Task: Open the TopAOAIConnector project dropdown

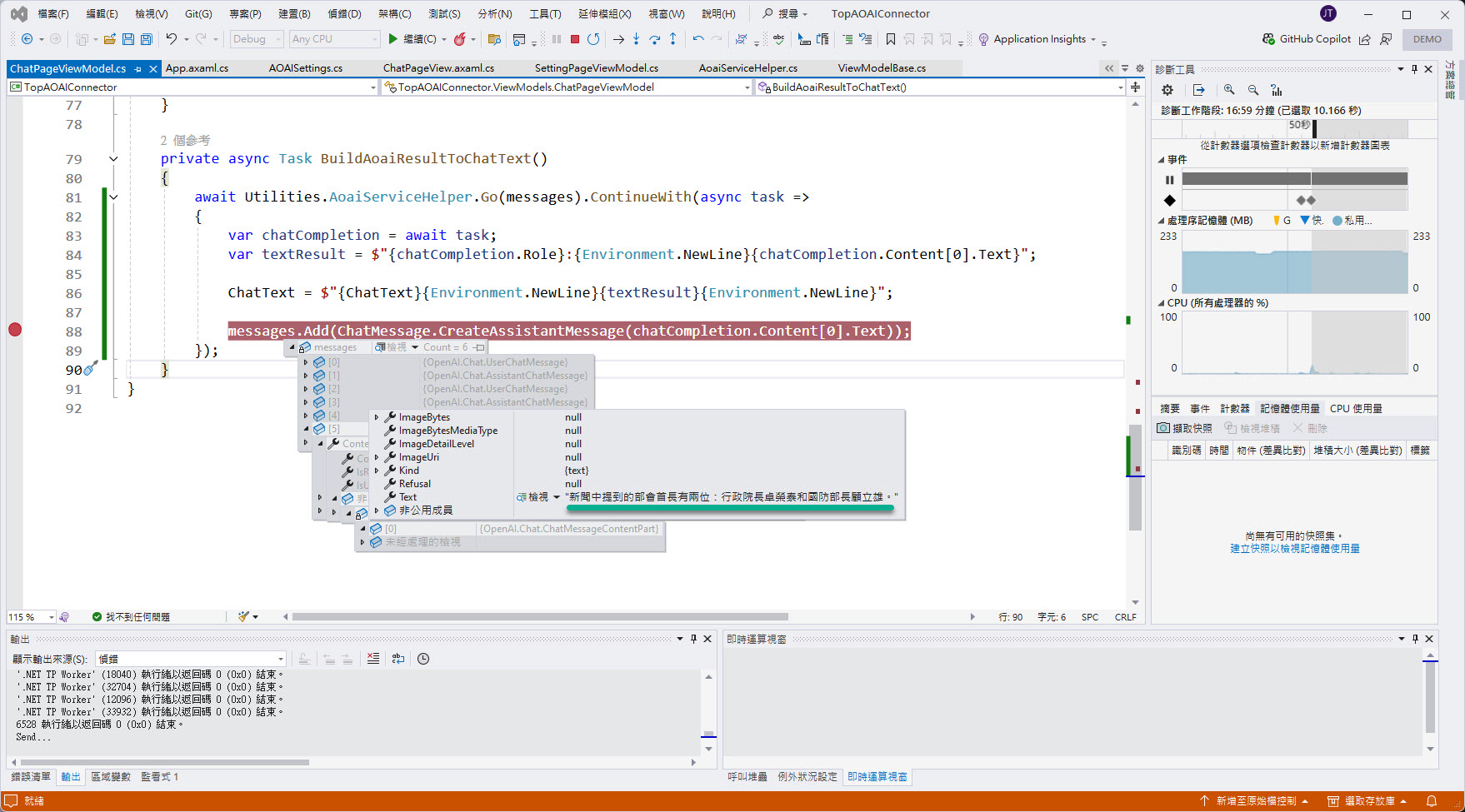Action: coord(192,87)
